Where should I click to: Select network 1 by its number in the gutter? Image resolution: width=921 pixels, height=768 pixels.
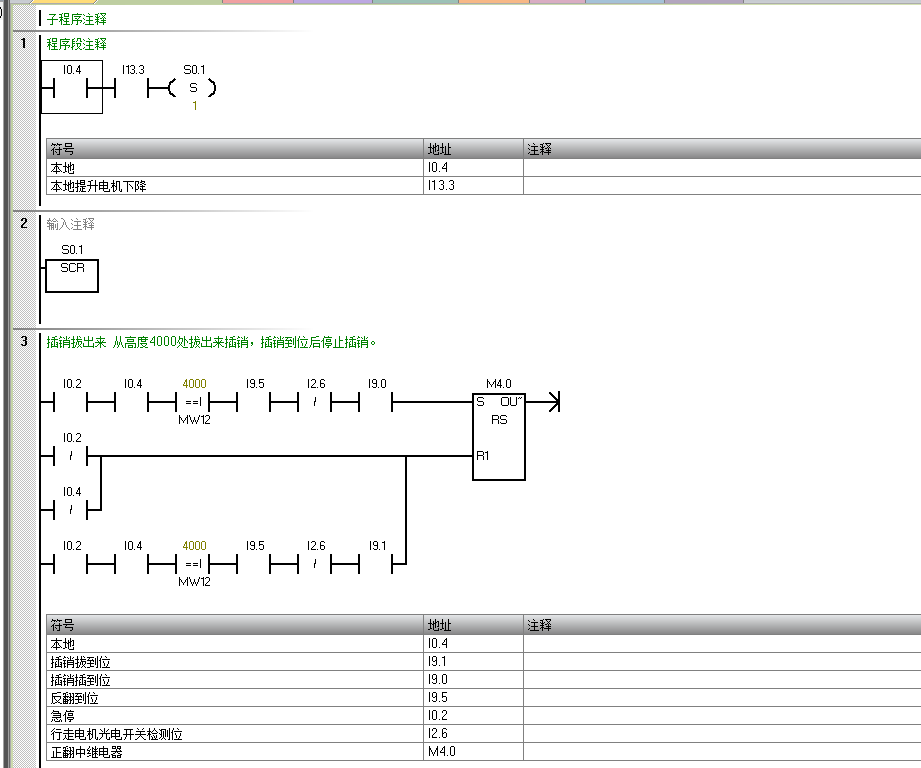click(x=24, y=44)
